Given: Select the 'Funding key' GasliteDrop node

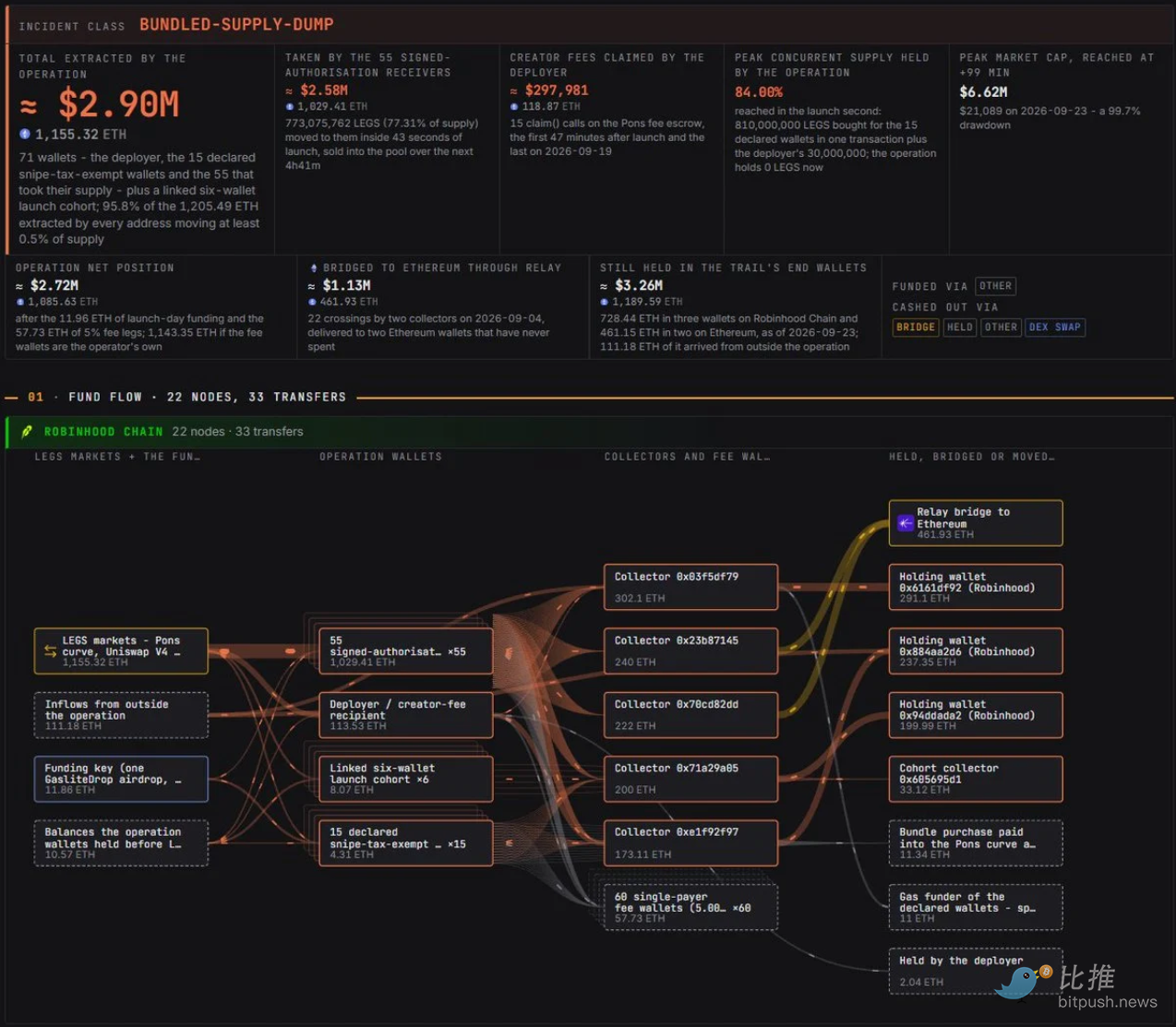Looking at the screenshot, I should pyautogui.click(x=121, y=779).
